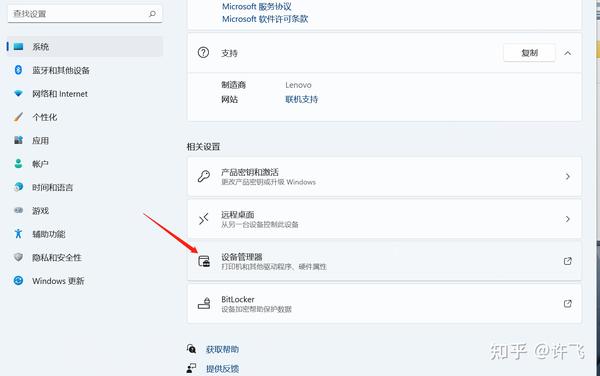Click the apps icon beside 应用
The image size is (600, 376).
click(x=18, y=140)
